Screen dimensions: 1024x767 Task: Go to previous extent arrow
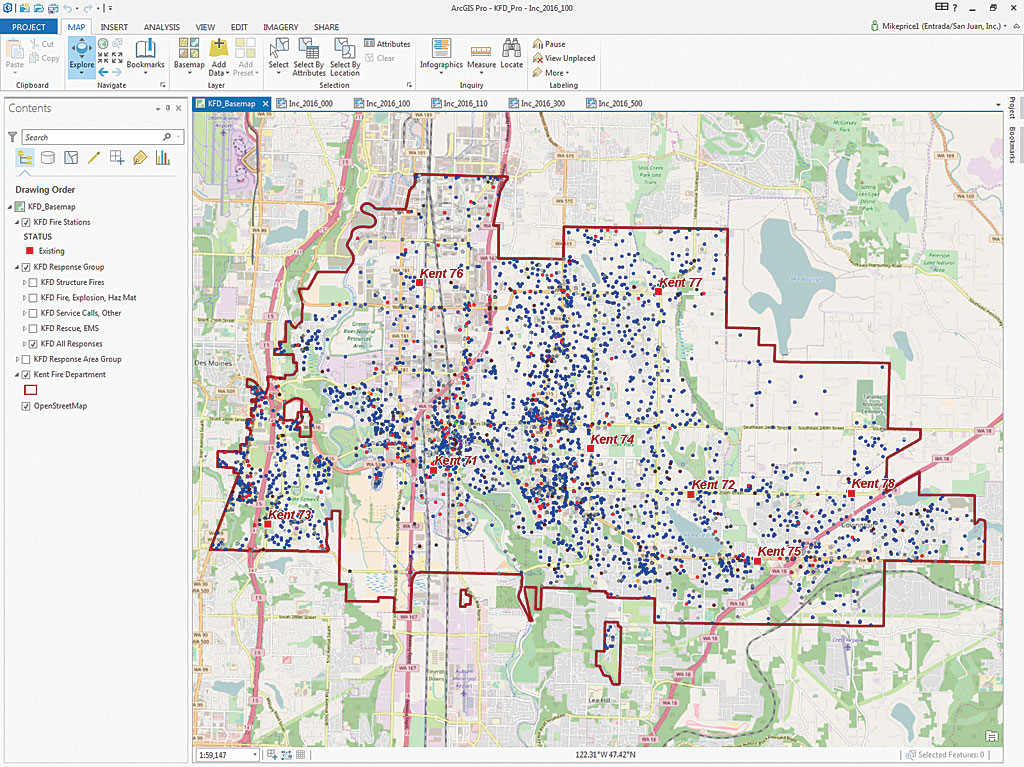click(x=103, y=72)
